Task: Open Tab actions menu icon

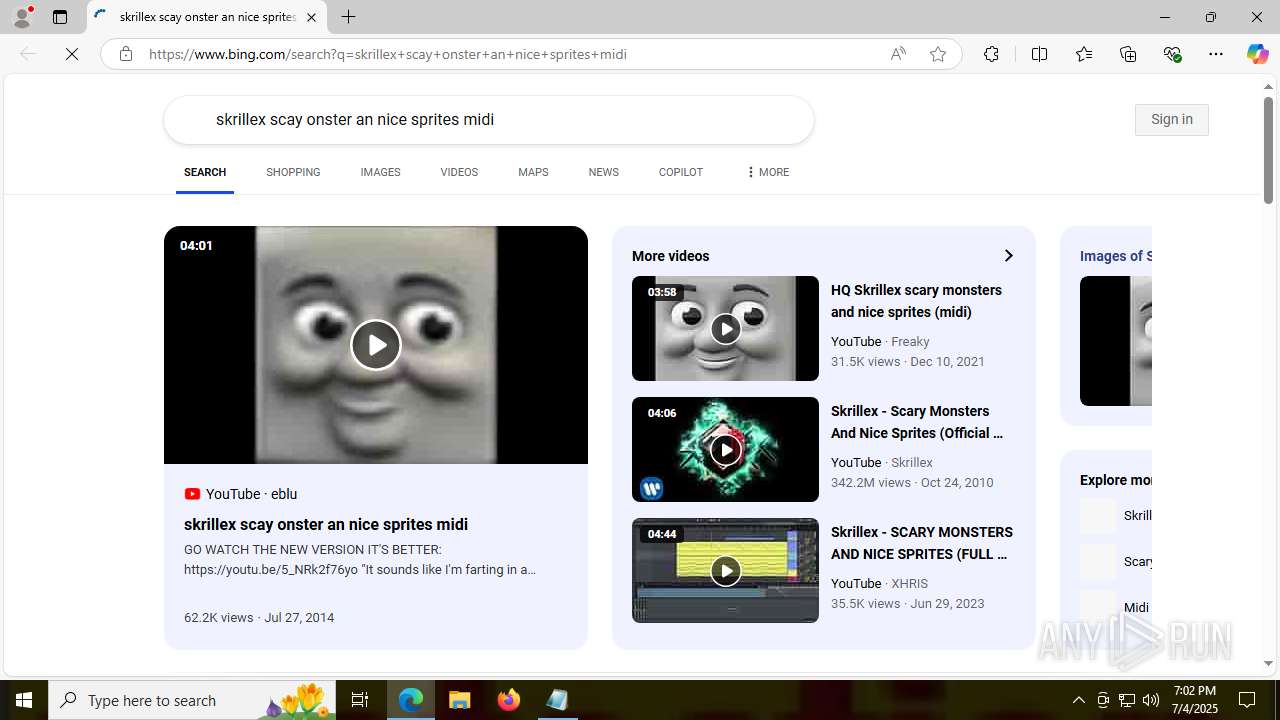Action: point(60,17)
